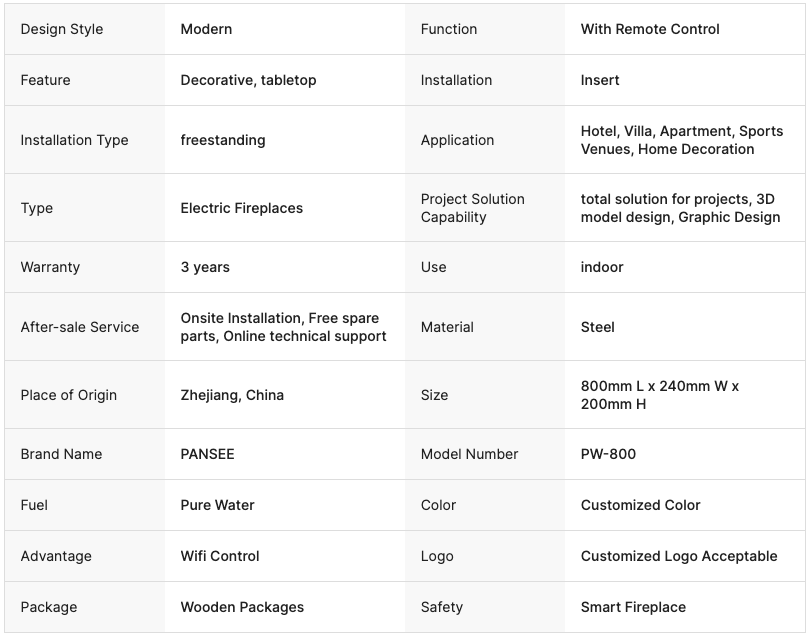Select the "Pure Water" fuel value
809x638 pixels.
click(217, 505)
